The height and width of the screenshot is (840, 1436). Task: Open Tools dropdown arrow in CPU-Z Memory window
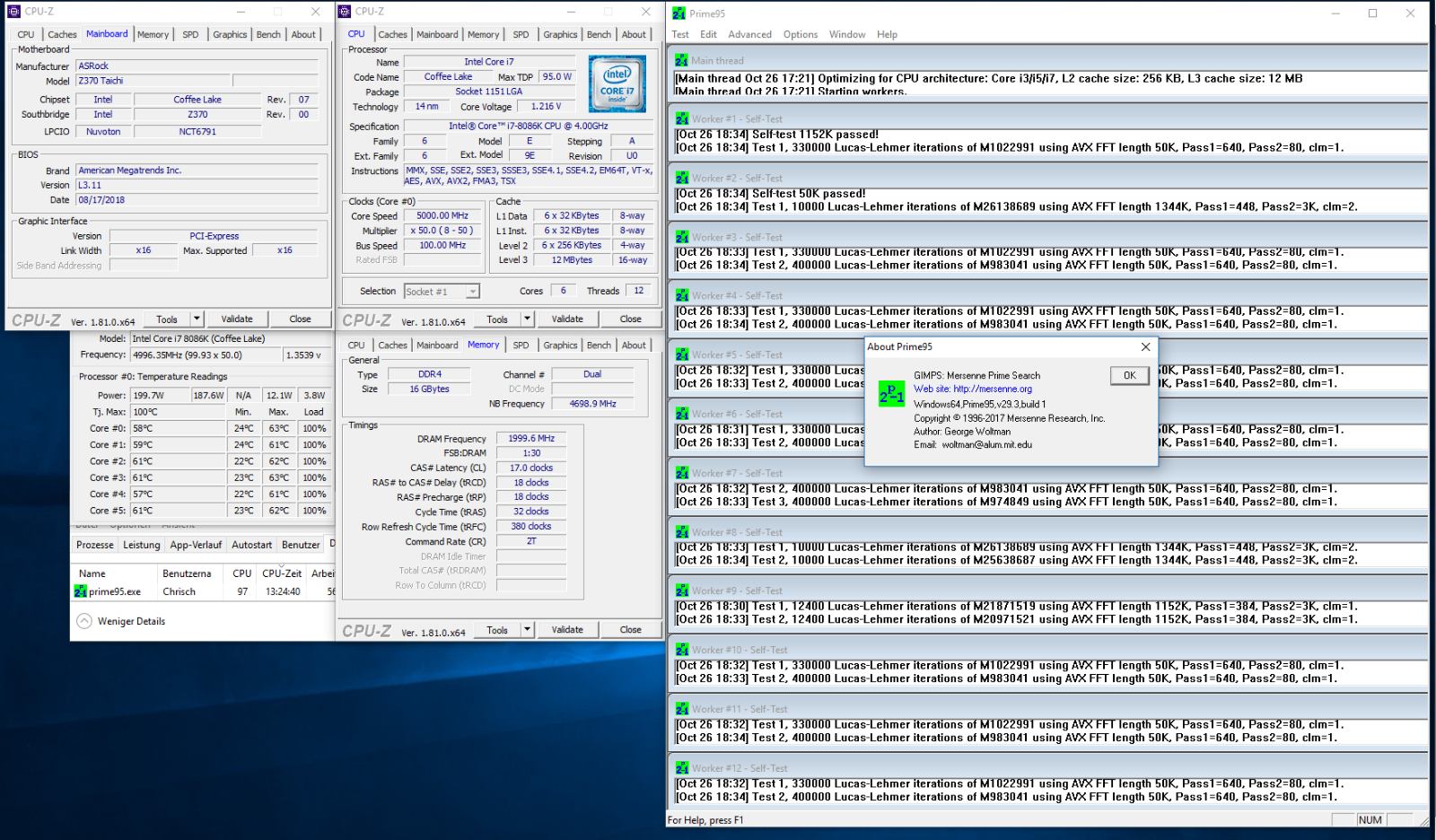click(527, 630)
